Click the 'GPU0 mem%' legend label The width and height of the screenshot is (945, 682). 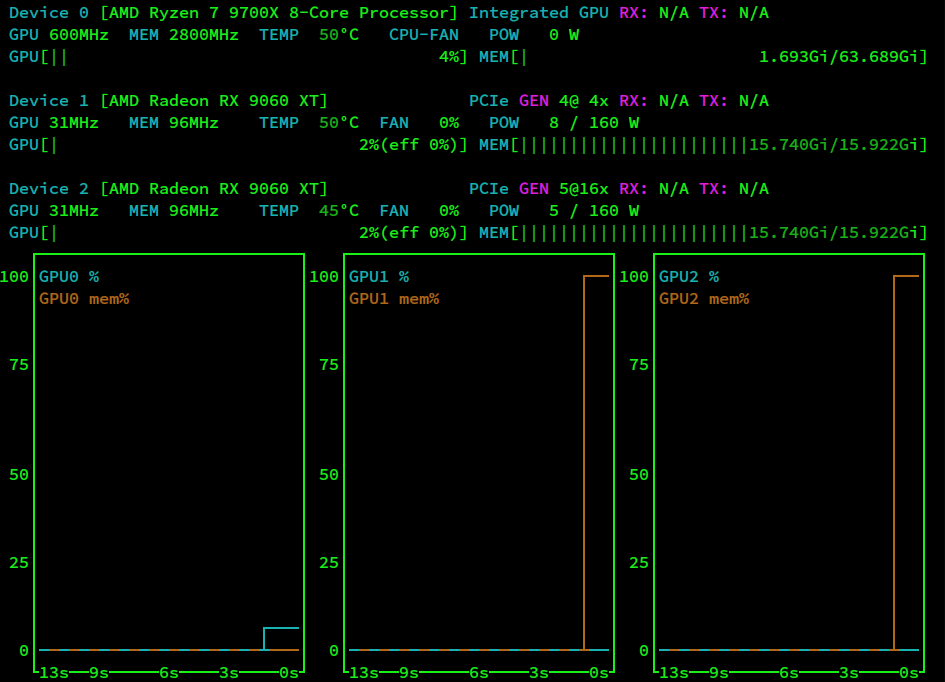84,299
